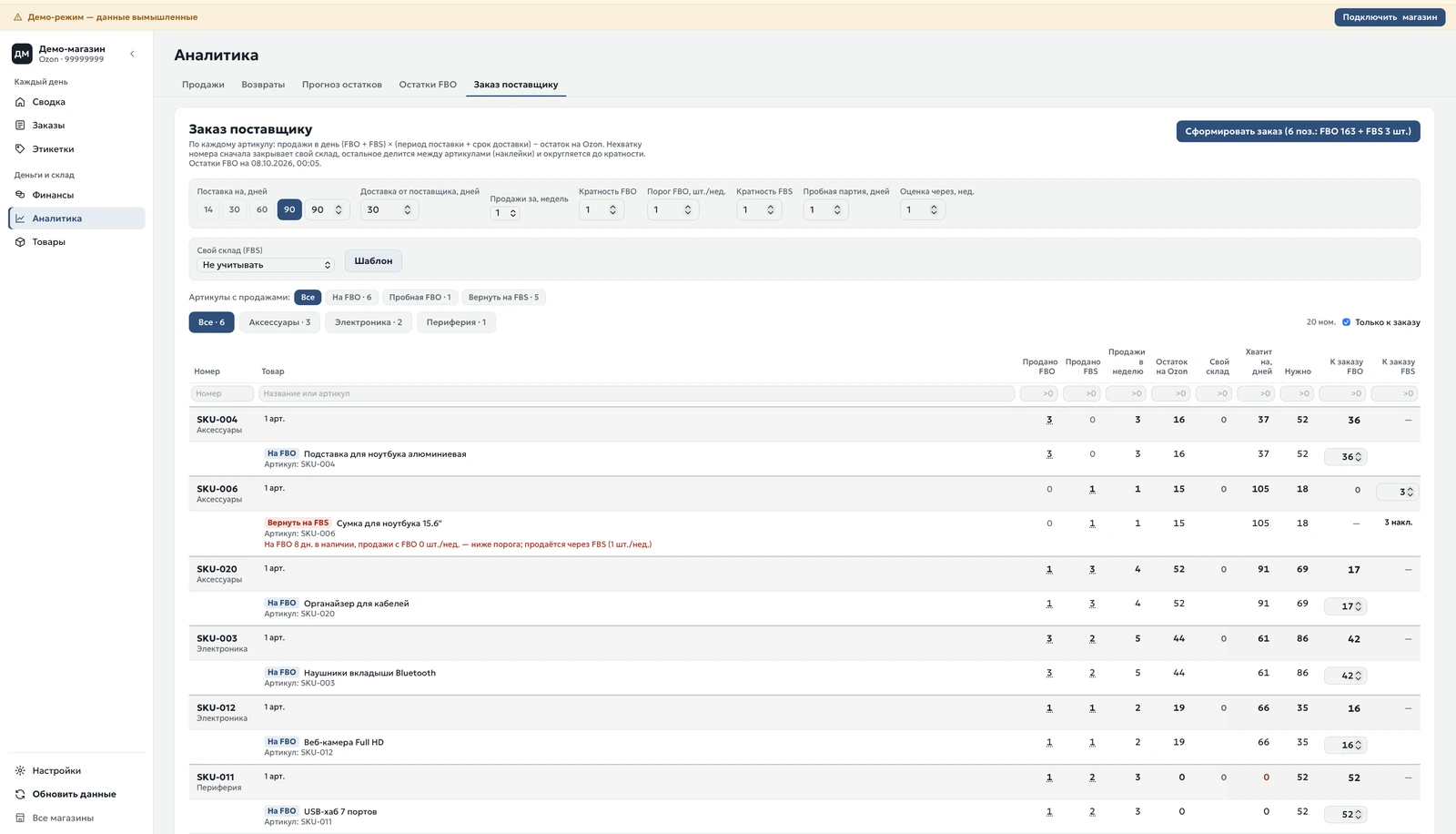Toggle the Только к заказу checkbox
This screenshot has width=1456, height=834.
pyautogui.click(x=1346, y=322)
